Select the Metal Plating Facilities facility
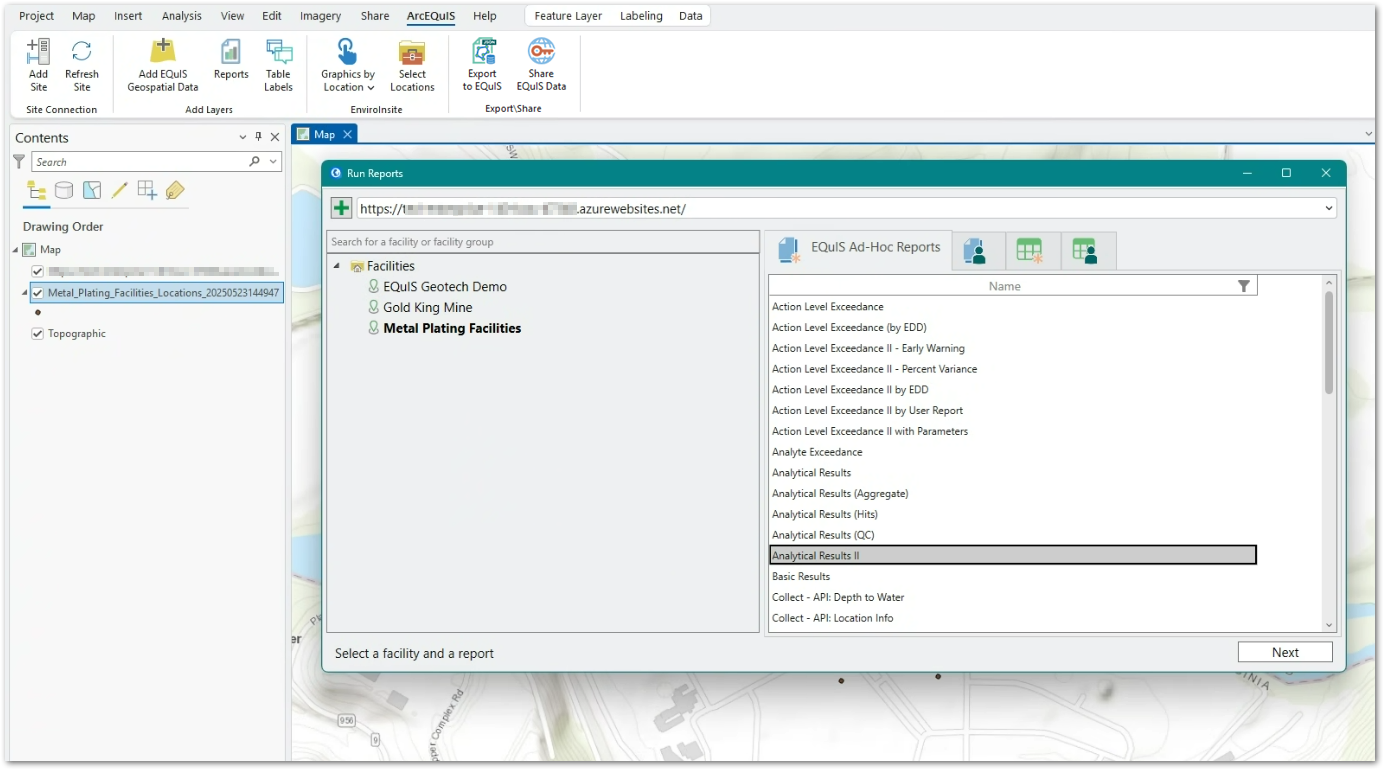The width and height of the screenshot is (1384, 770). pyautogui.click(x=452, y=328)
